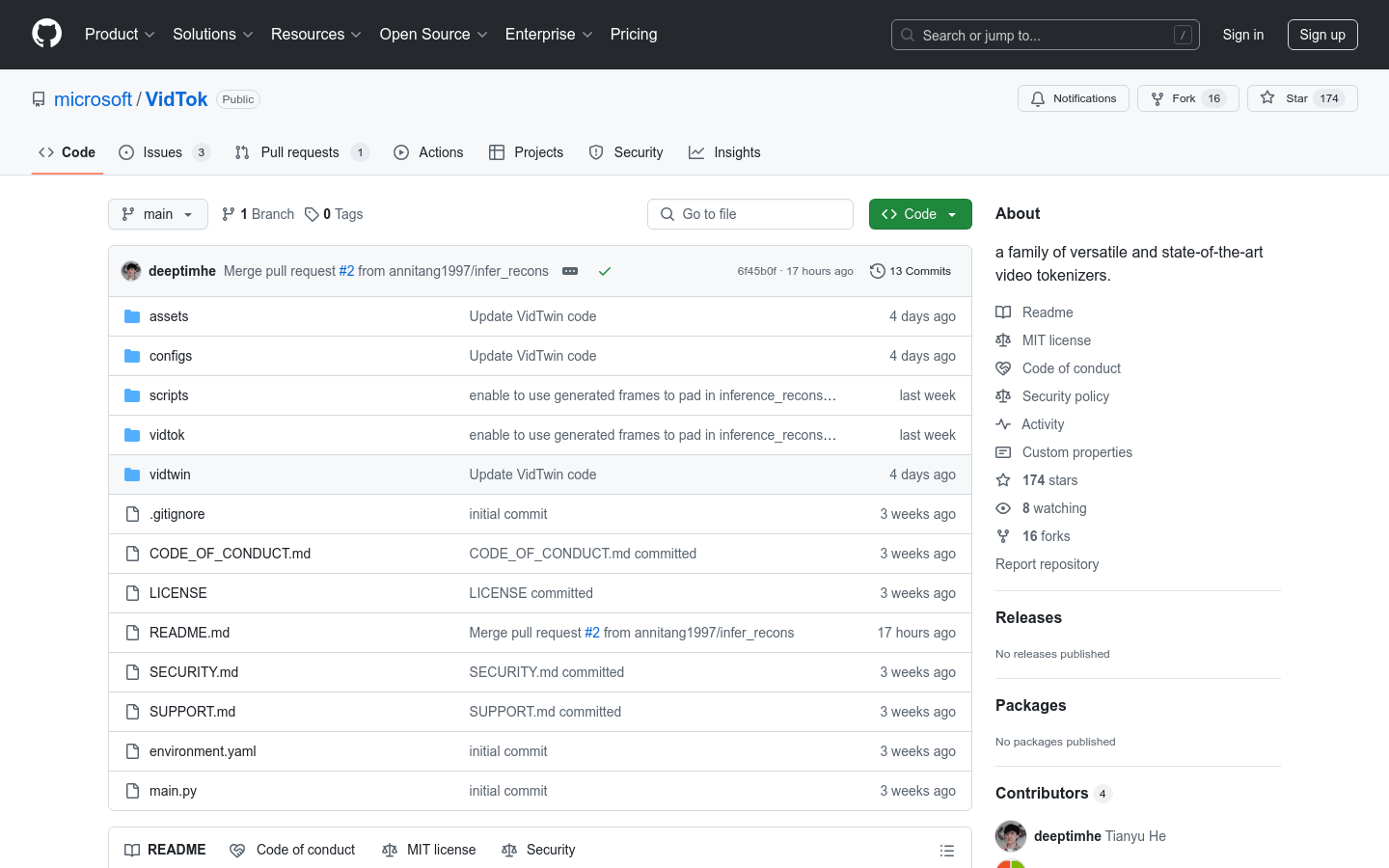1389x868 pixels.
Task: Expand the Resources menu
Action: coord(315,34)
